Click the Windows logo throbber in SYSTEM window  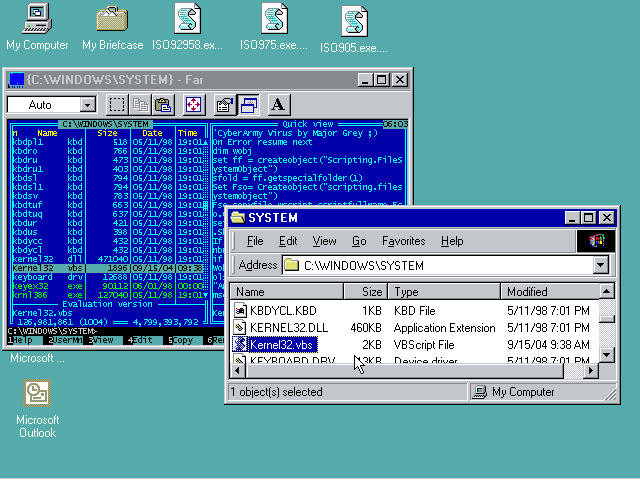[596, 241]
